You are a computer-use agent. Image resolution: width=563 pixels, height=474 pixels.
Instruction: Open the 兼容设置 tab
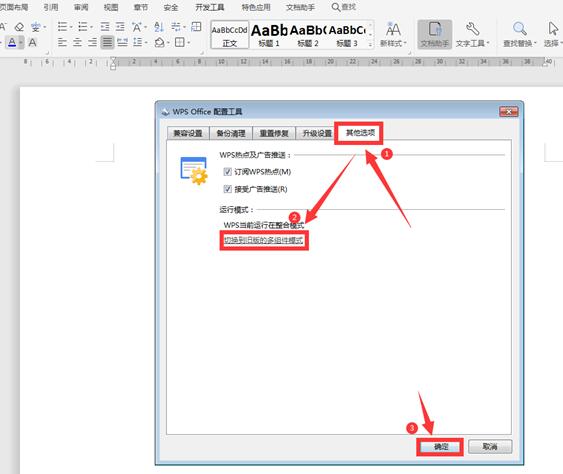[188, 133]
